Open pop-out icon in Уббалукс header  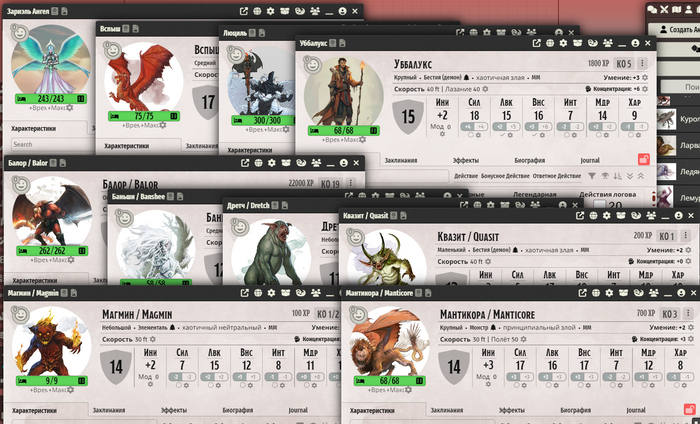click(x=537, y=43)
